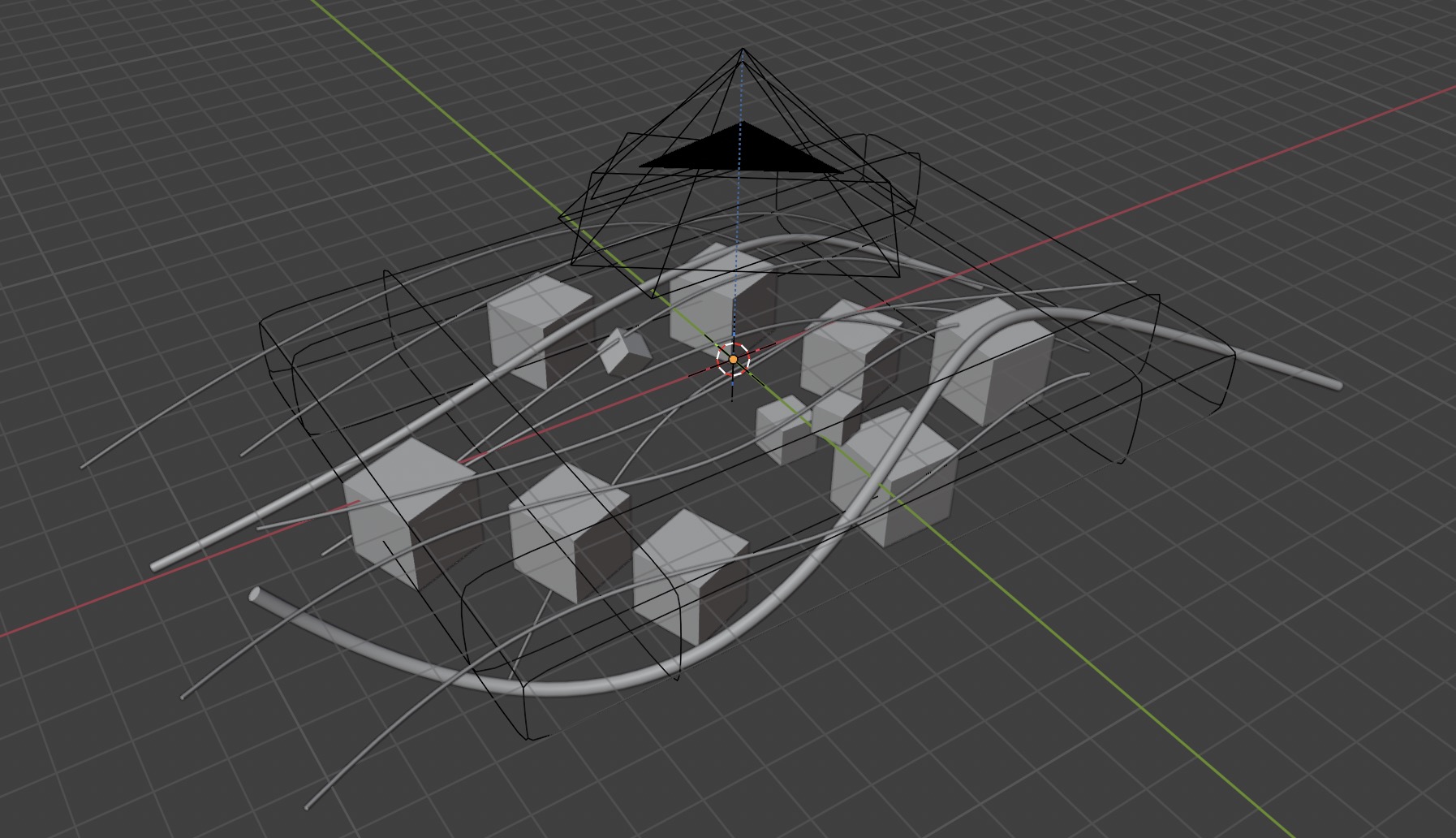Select the thin curve's end at the bottom-left
1456x838 pixels.
(308, 806)
